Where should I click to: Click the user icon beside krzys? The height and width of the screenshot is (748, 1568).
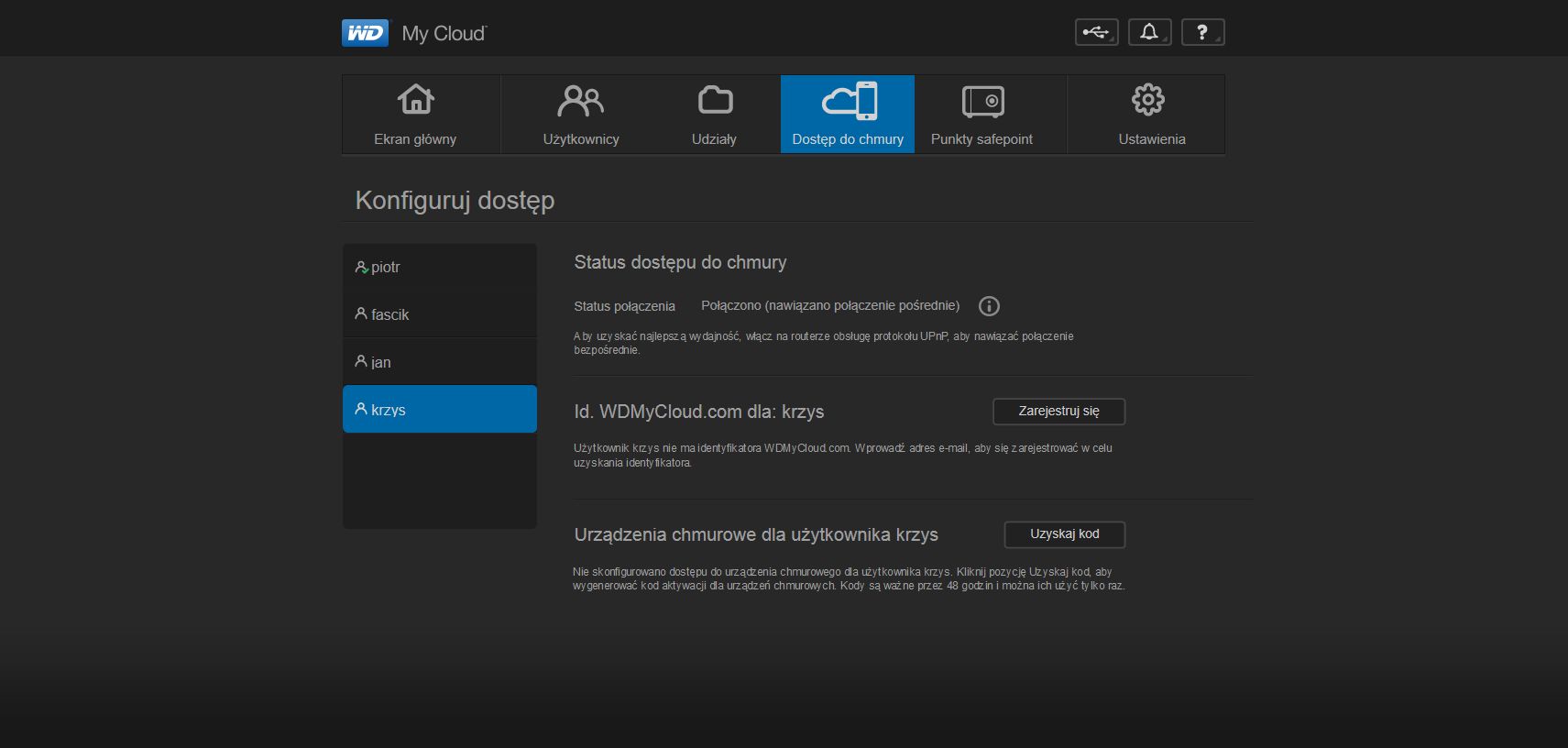pyautogui.click(x=361, y=409)
